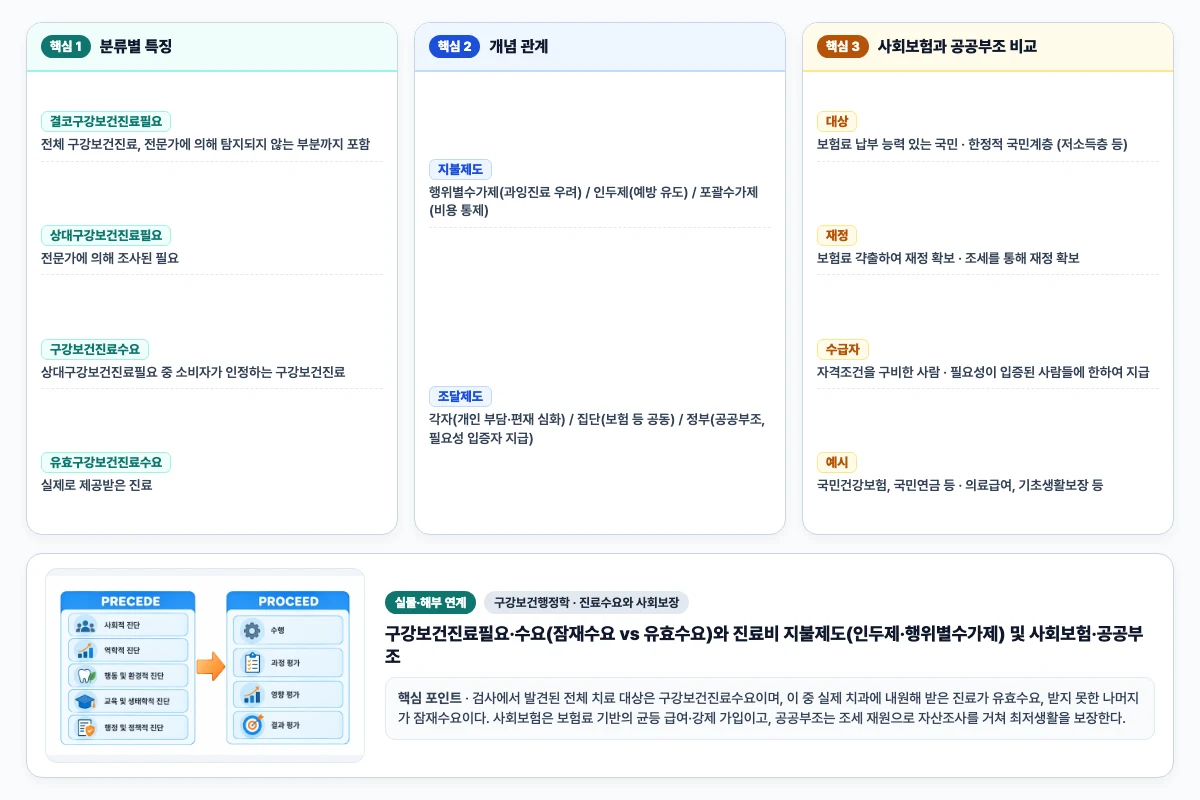Click the clipboard checklist icon beside 과정 평가

coord(253,663)
